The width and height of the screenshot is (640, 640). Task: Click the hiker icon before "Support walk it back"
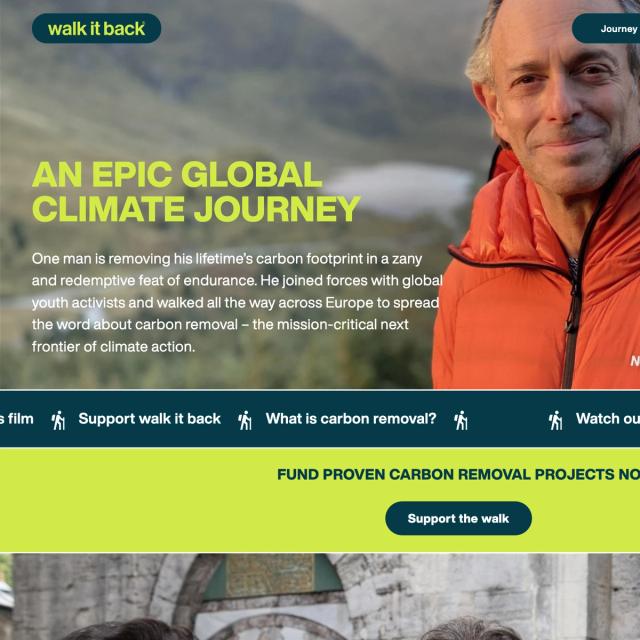[x=58, y=420]
